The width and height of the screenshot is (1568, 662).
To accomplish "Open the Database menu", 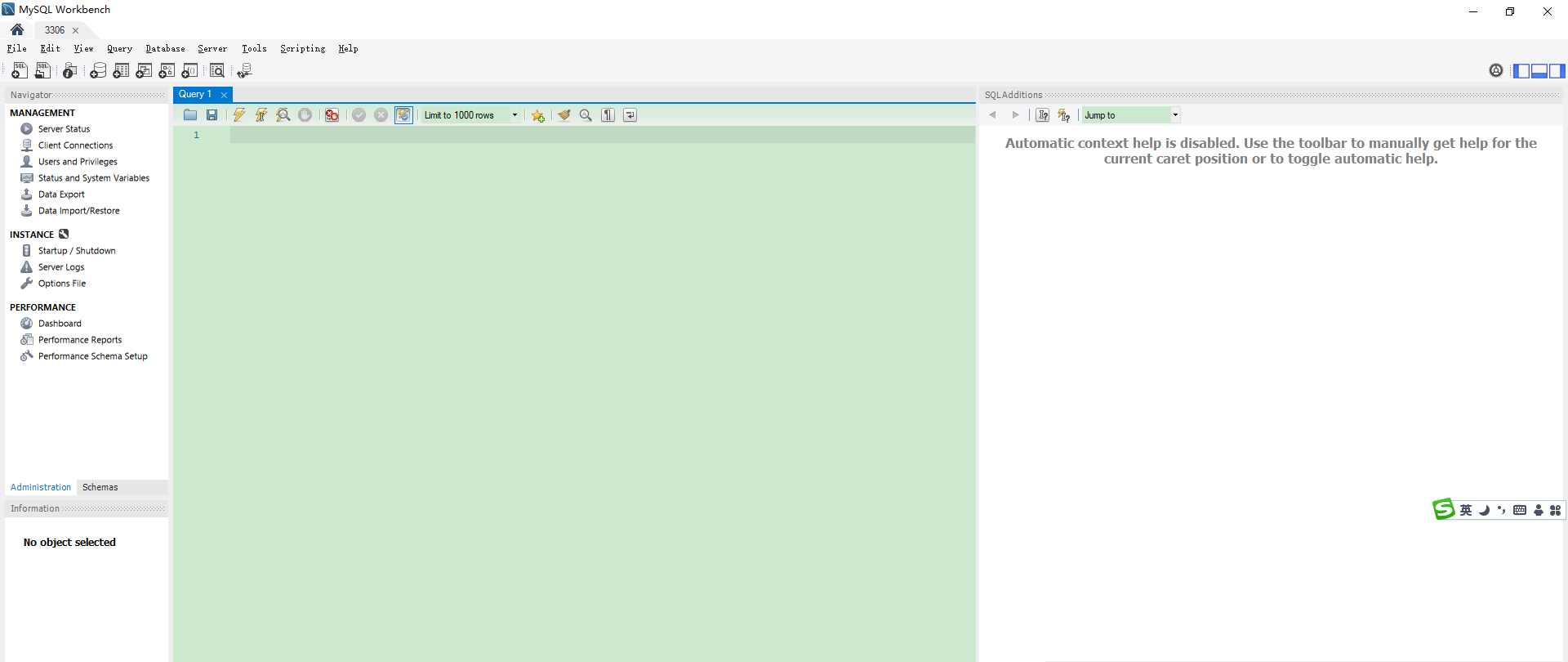I will pos(166,49).
